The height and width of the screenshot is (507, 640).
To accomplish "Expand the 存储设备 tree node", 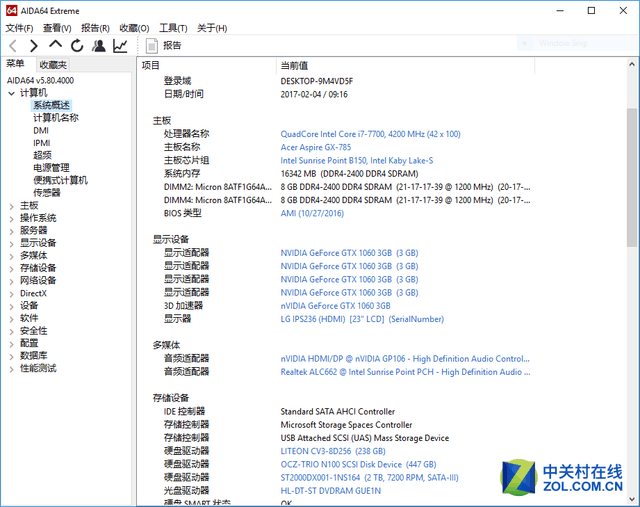I will click(11, 269).
